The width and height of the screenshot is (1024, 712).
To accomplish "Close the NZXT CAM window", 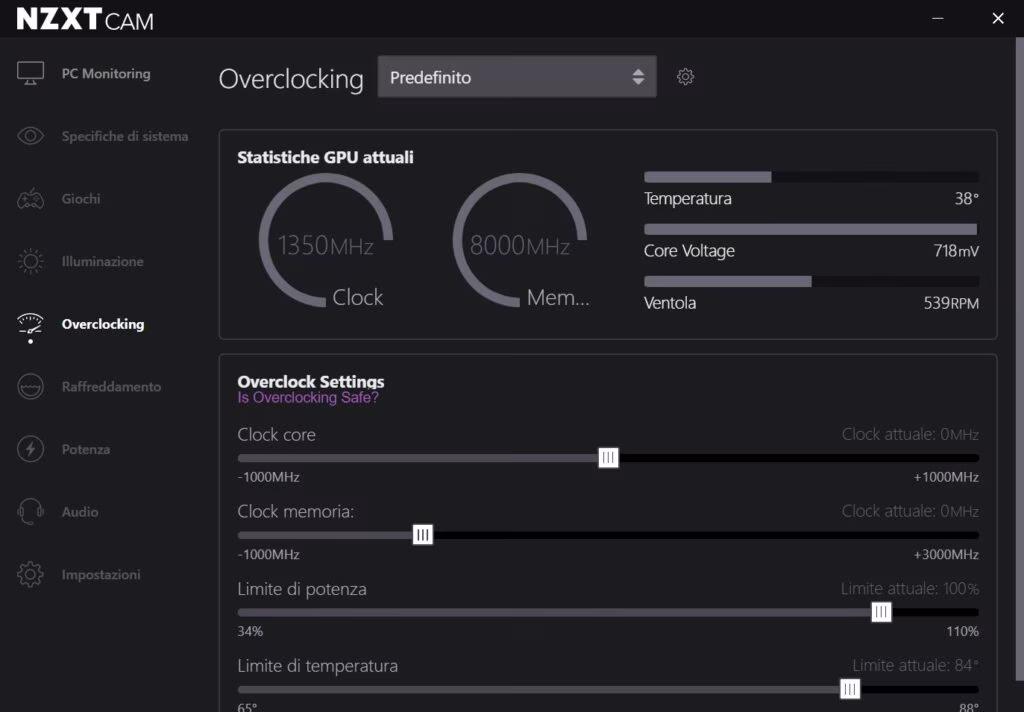I will click(x=998, y=18).
